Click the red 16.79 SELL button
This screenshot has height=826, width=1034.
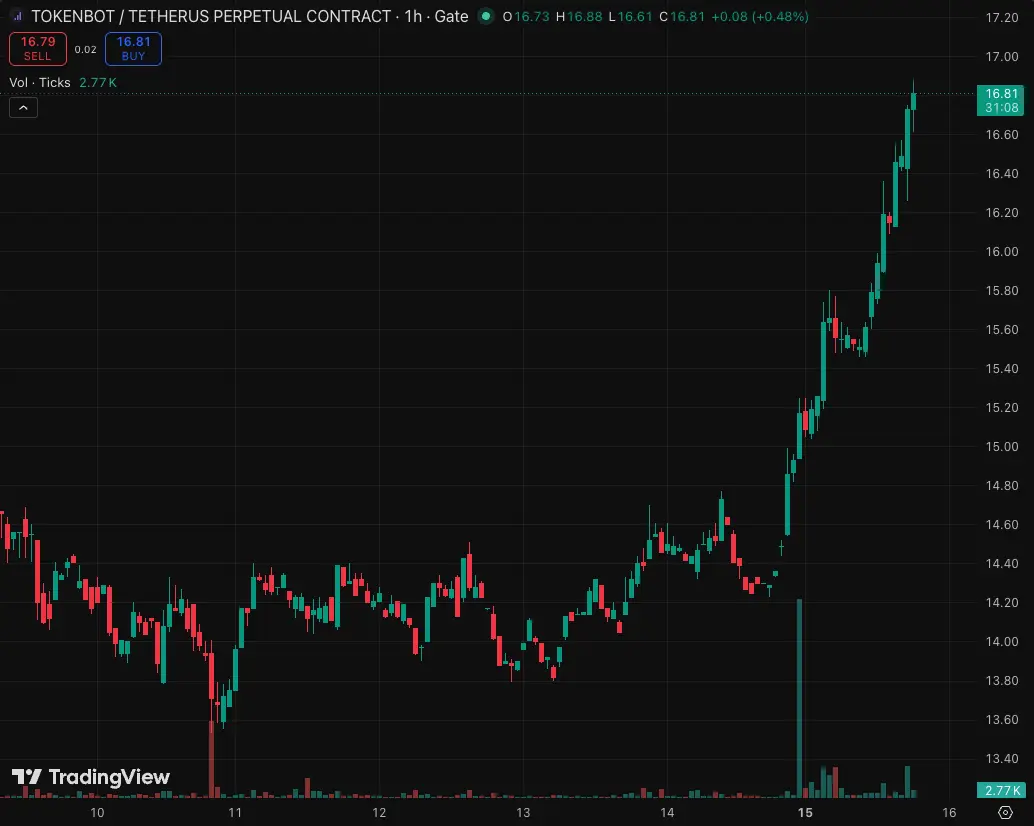pos(38,49)
